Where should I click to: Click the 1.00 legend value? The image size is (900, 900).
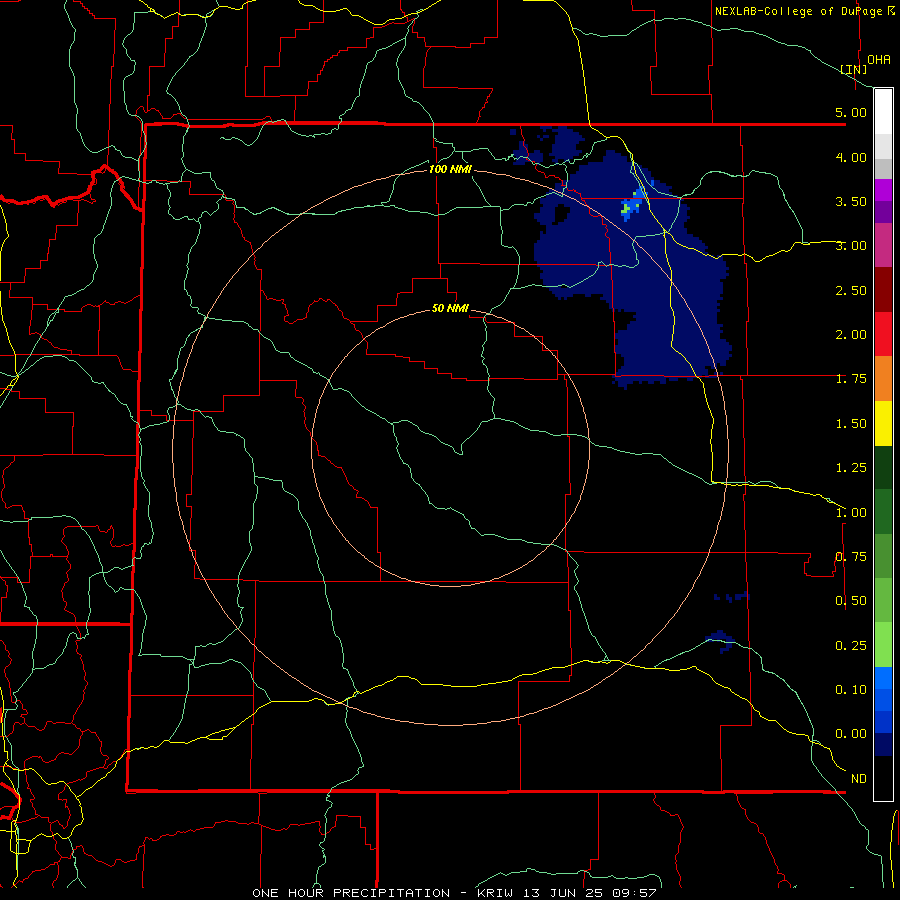tap(851, 512)
